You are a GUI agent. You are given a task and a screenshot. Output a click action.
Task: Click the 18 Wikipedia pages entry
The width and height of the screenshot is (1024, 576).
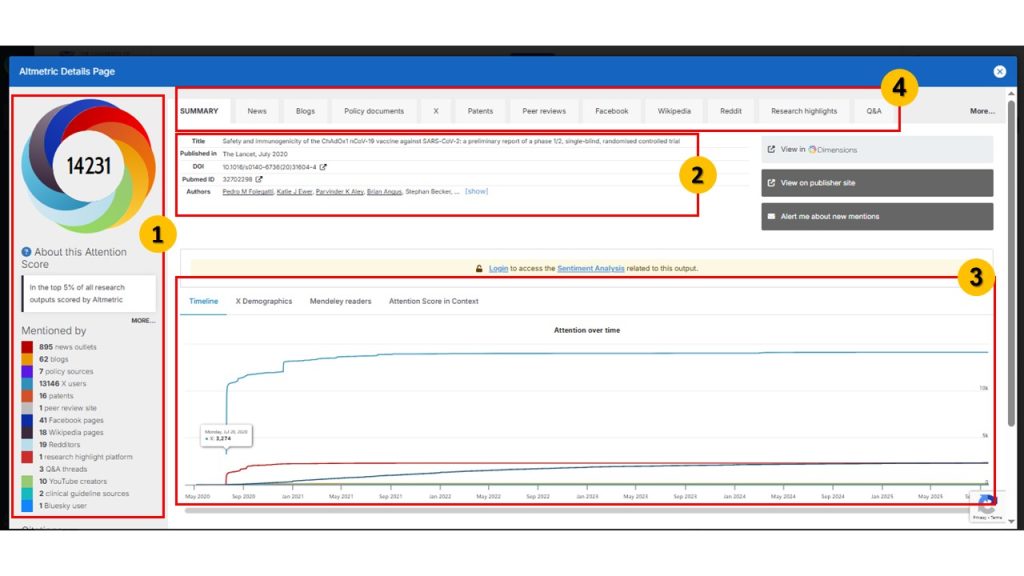point(71,432)
